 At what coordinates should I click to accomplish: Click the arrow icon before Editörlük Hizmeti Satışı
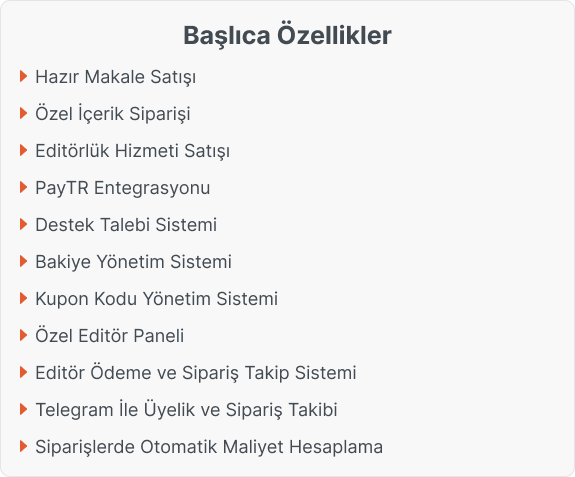pos(23,150)
